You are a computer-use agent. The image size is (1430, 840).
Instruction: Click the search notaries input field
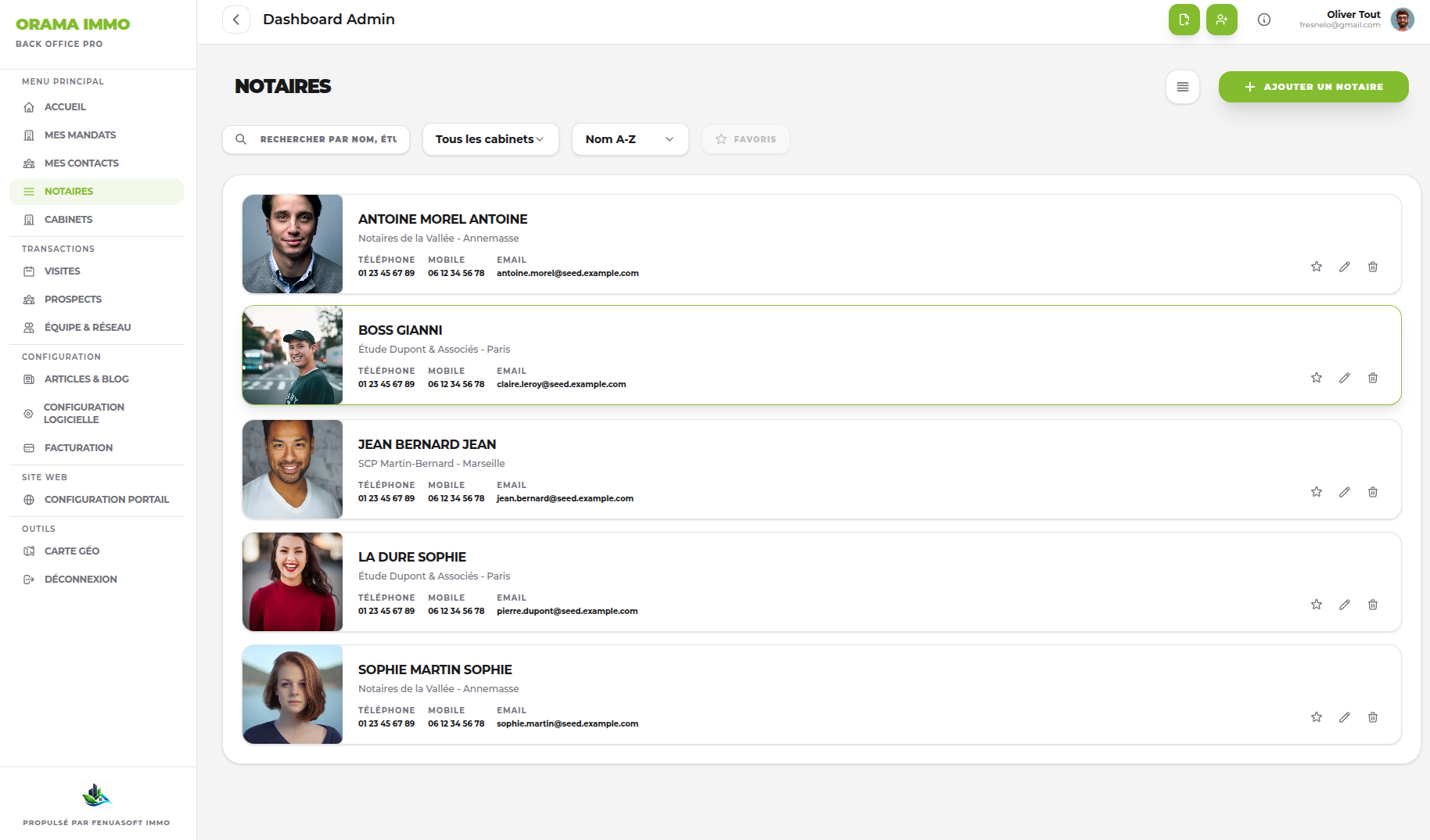(x=316, y=139)
